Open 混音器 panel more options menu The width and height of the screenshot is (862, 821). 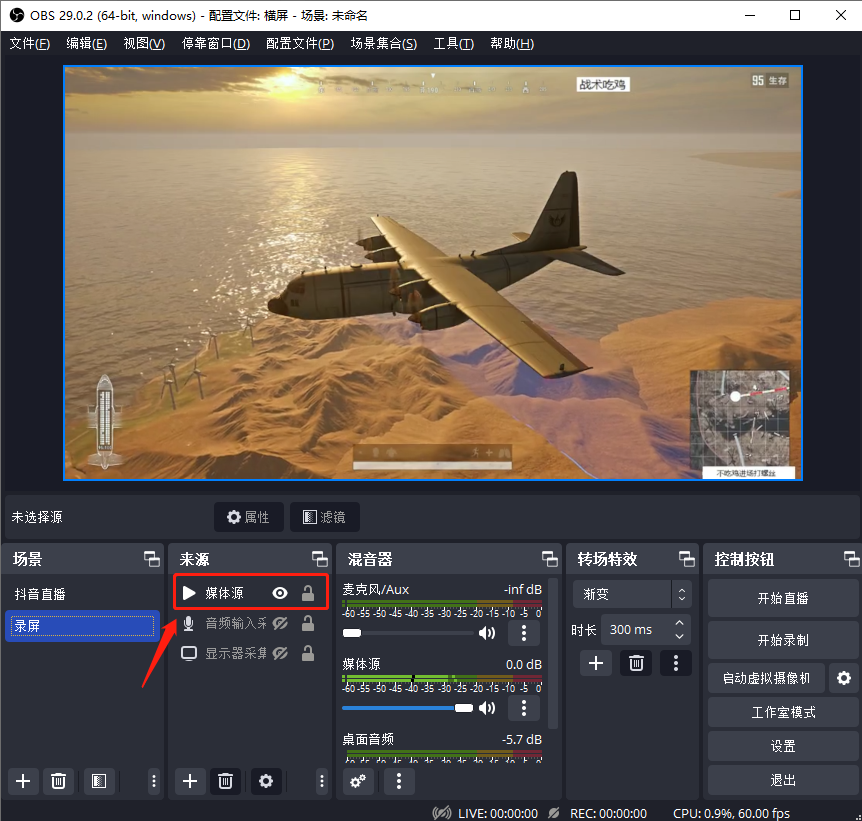[399, 781]
